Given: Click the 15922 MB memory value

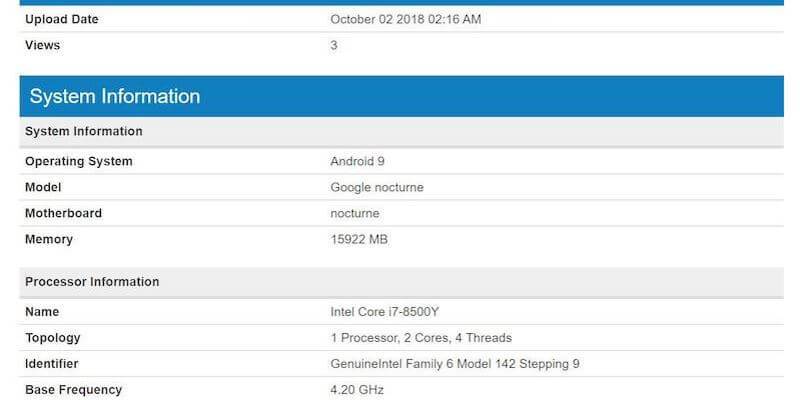Looking at the screenshot, I should 359,240.
